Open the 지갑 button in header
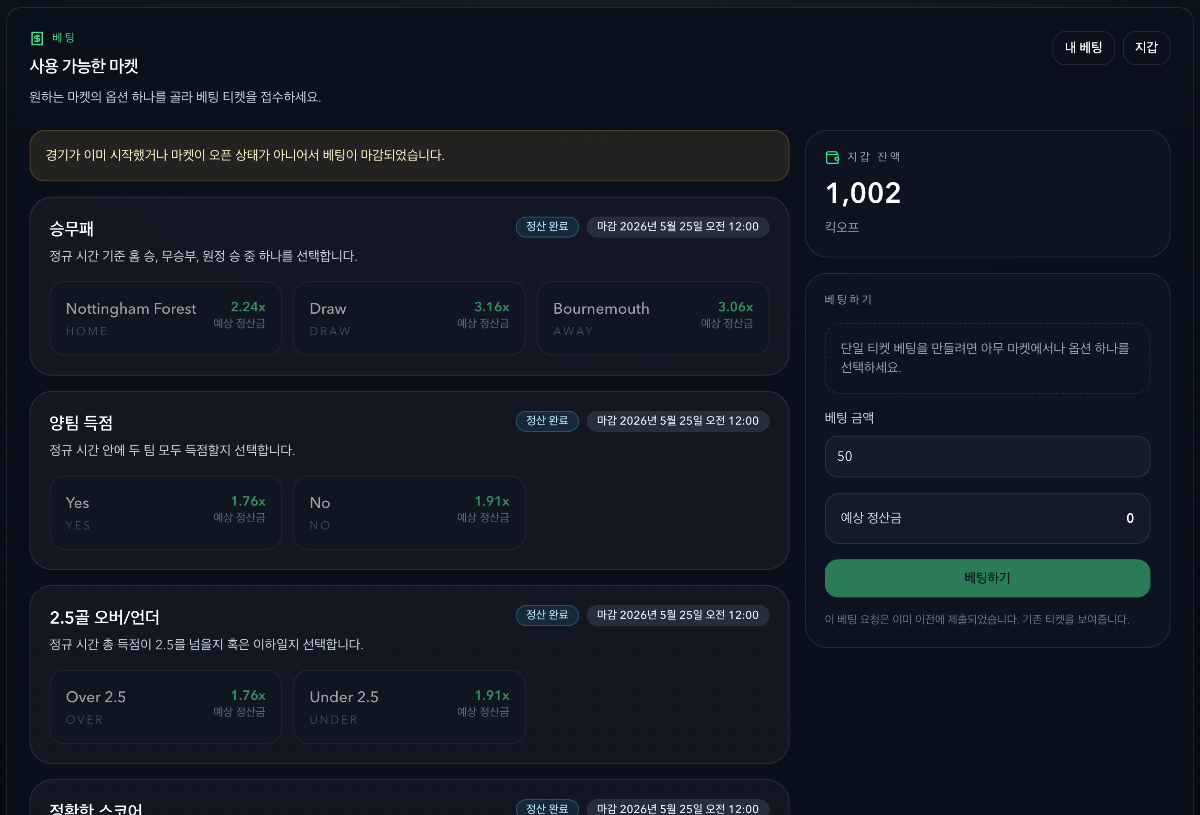 [1146, 47]
